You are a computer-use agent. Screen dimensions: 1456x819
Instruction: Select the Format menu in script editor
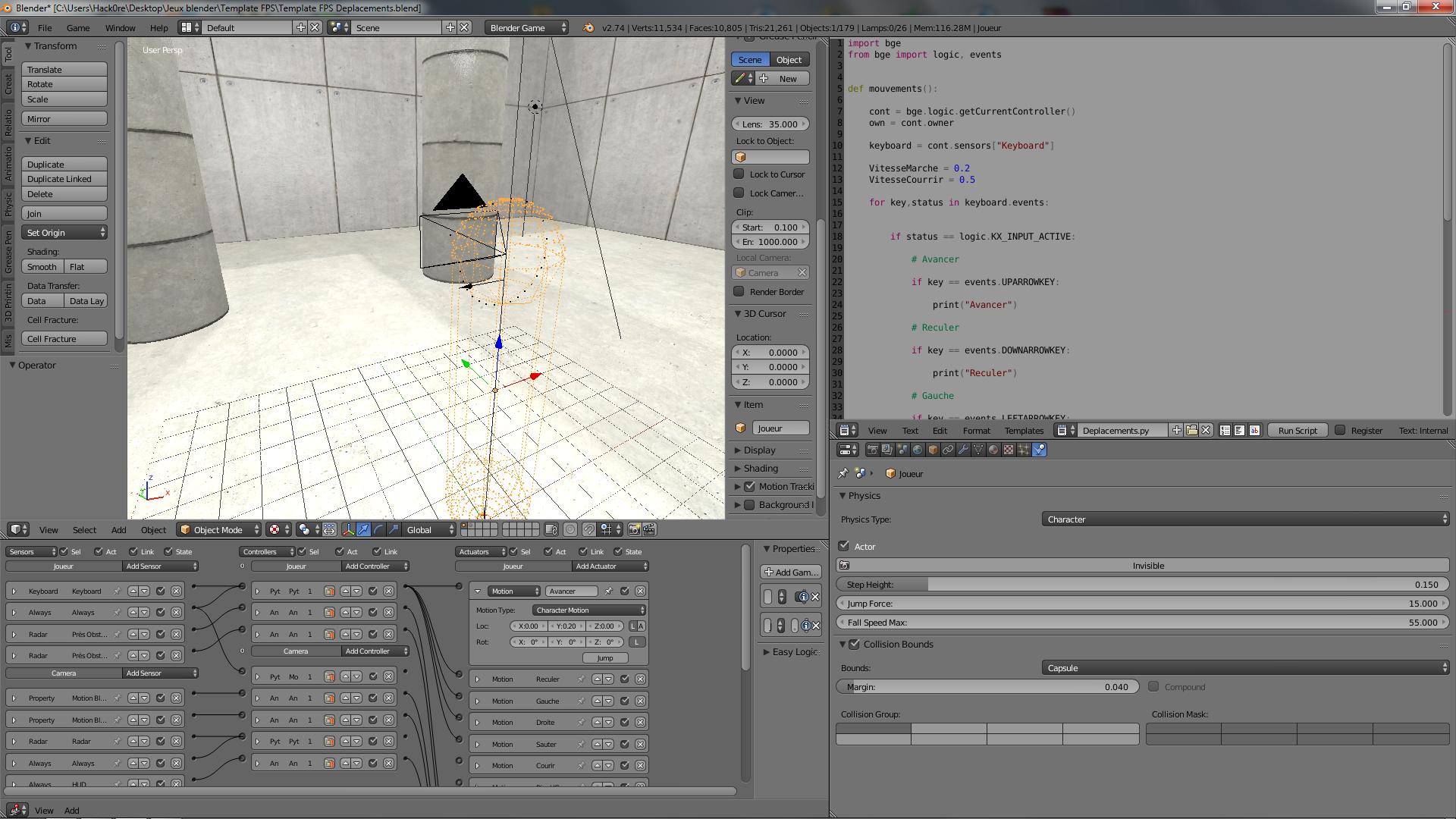click(x=975, y=430)
